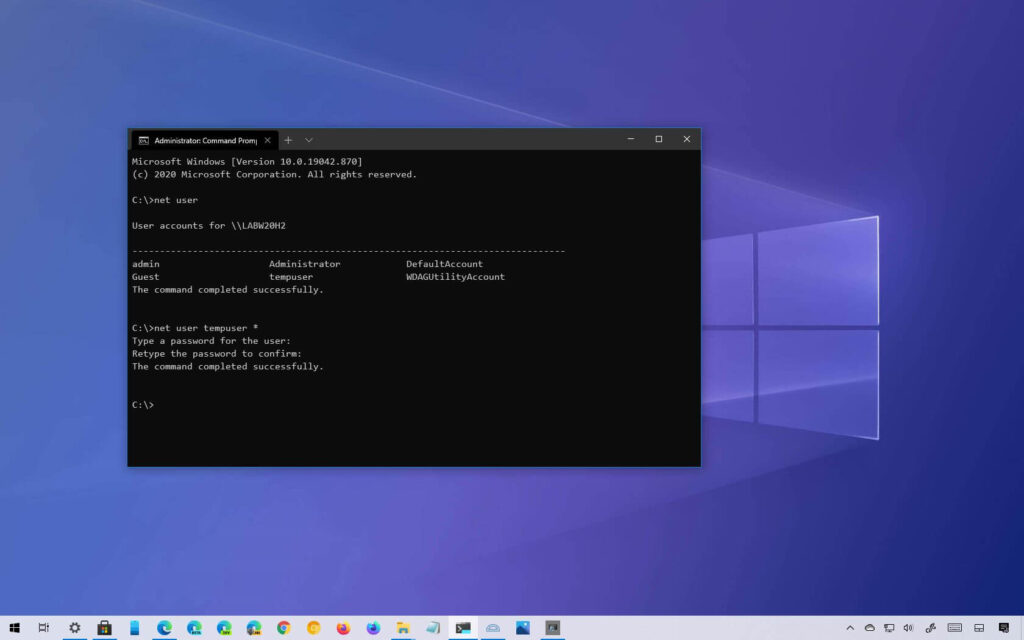
Task: Select the active Windows Terminal taskbar icon
Action: click(x=463, y=628)
